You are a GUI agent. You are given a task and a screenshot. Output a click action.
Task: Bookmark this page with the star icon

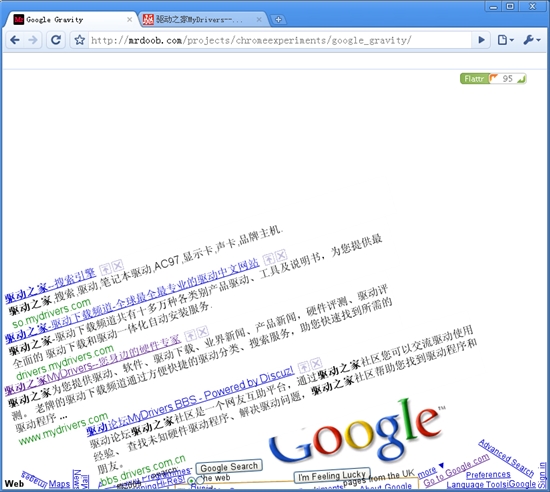point(80,40)
